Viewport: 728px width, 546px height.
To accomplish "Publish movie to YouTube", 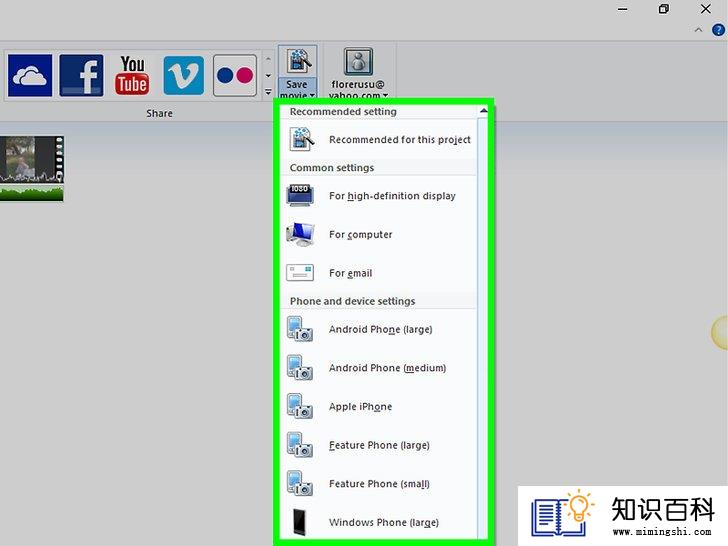I will [x=132, y=75].
